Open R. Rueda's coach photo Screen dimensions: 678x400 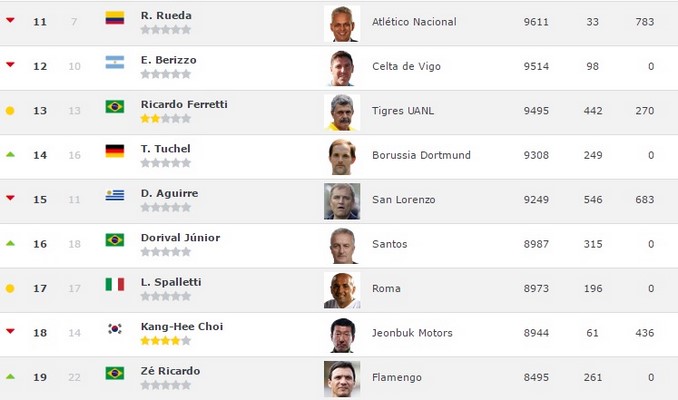coord(341,23)
